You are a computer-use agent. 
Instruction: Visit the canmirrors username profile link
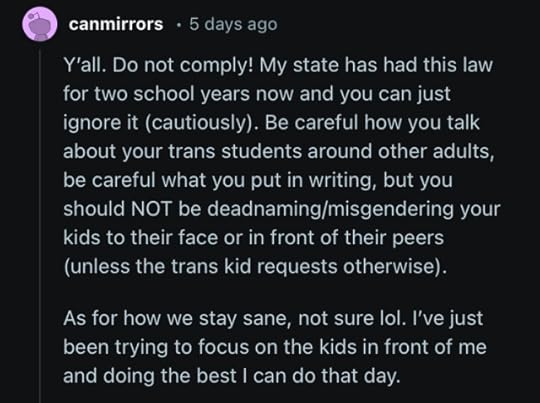[x=116, y=24]
